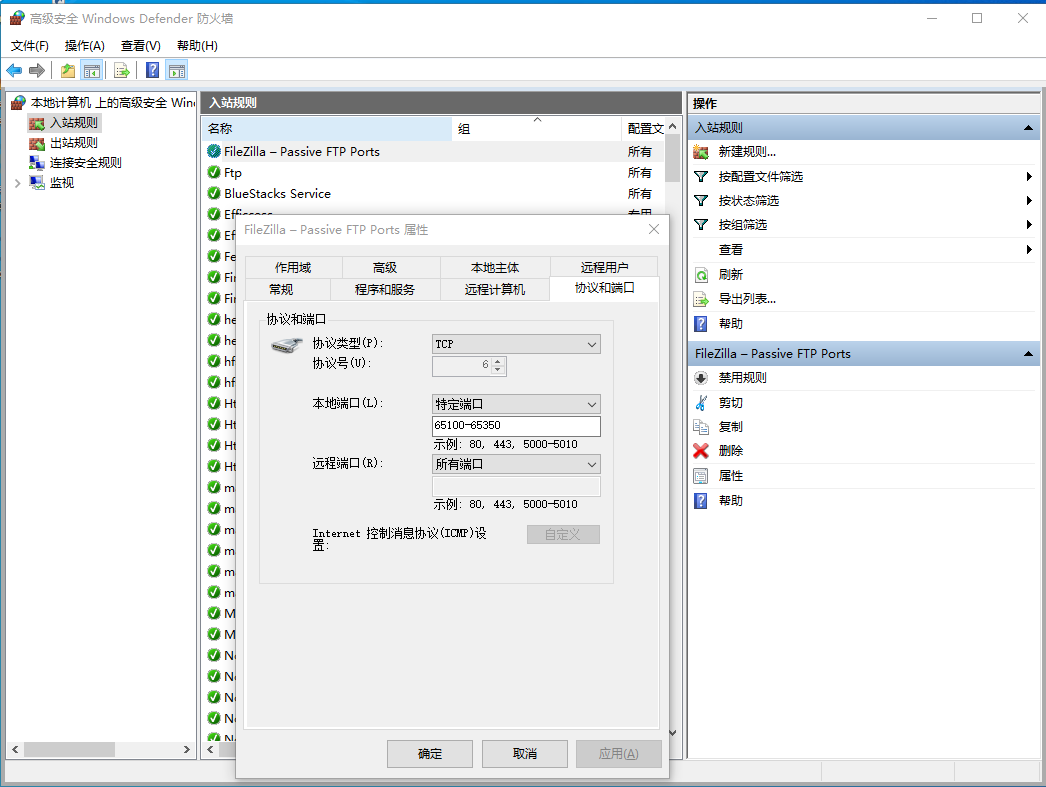Toggle the console tree pane icon
This screenshot has height=787, width=1046.
pyautogui.click(x=91, y=70)
